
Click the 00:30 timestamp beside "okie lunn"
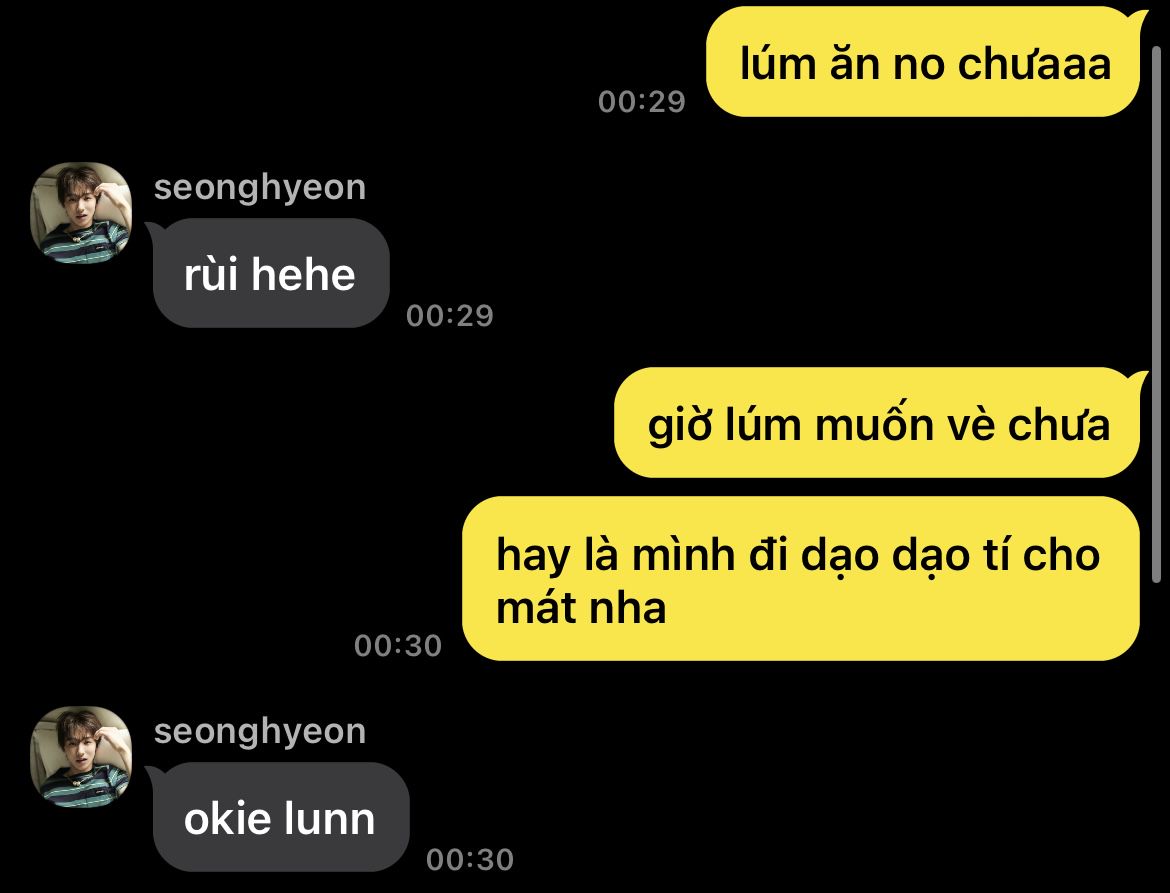click(x=470, y=859)
